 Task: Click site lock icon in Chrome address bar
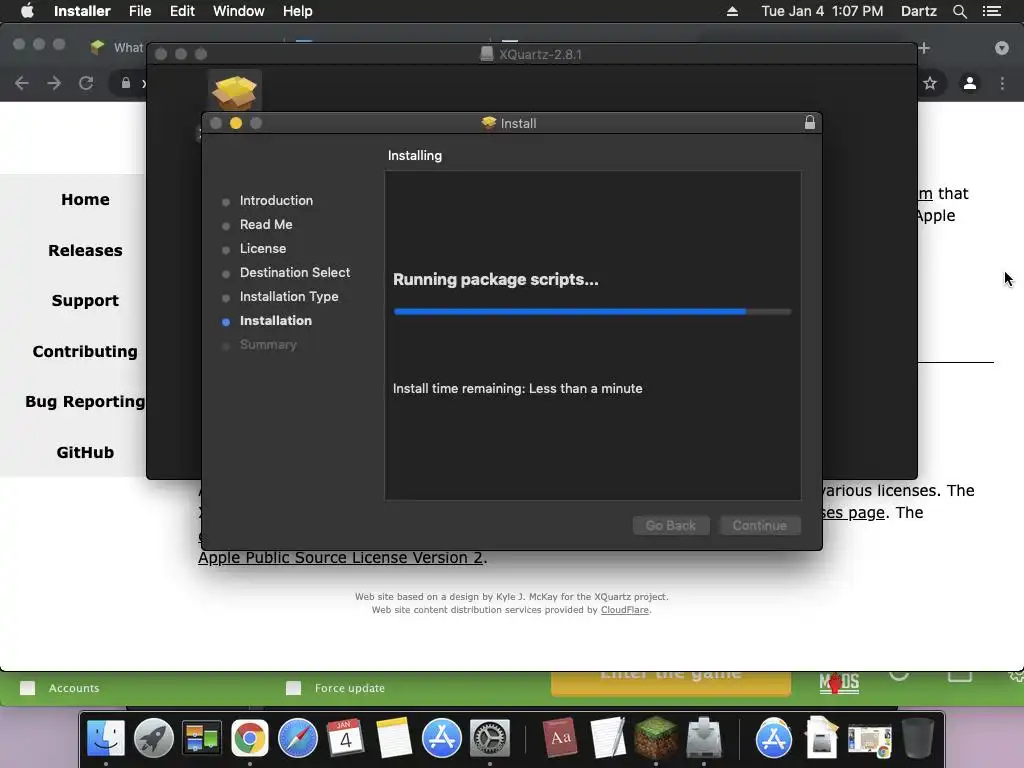126,83
